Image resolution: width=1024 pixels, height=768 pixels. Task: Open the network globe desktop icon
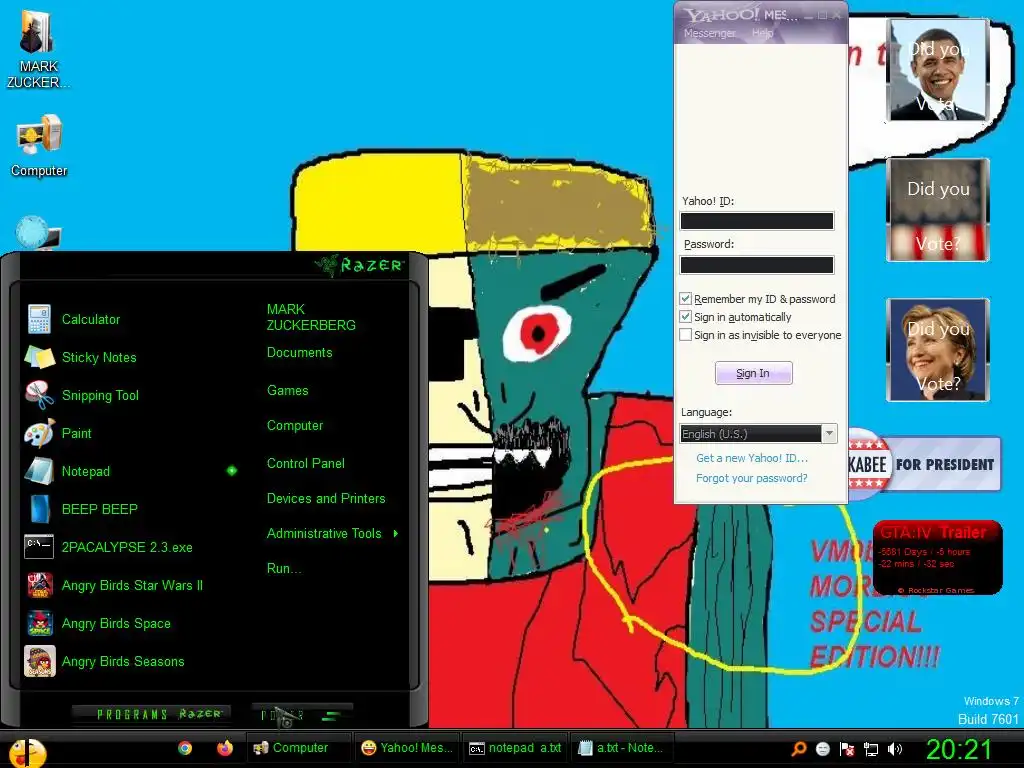coord(37,232)
